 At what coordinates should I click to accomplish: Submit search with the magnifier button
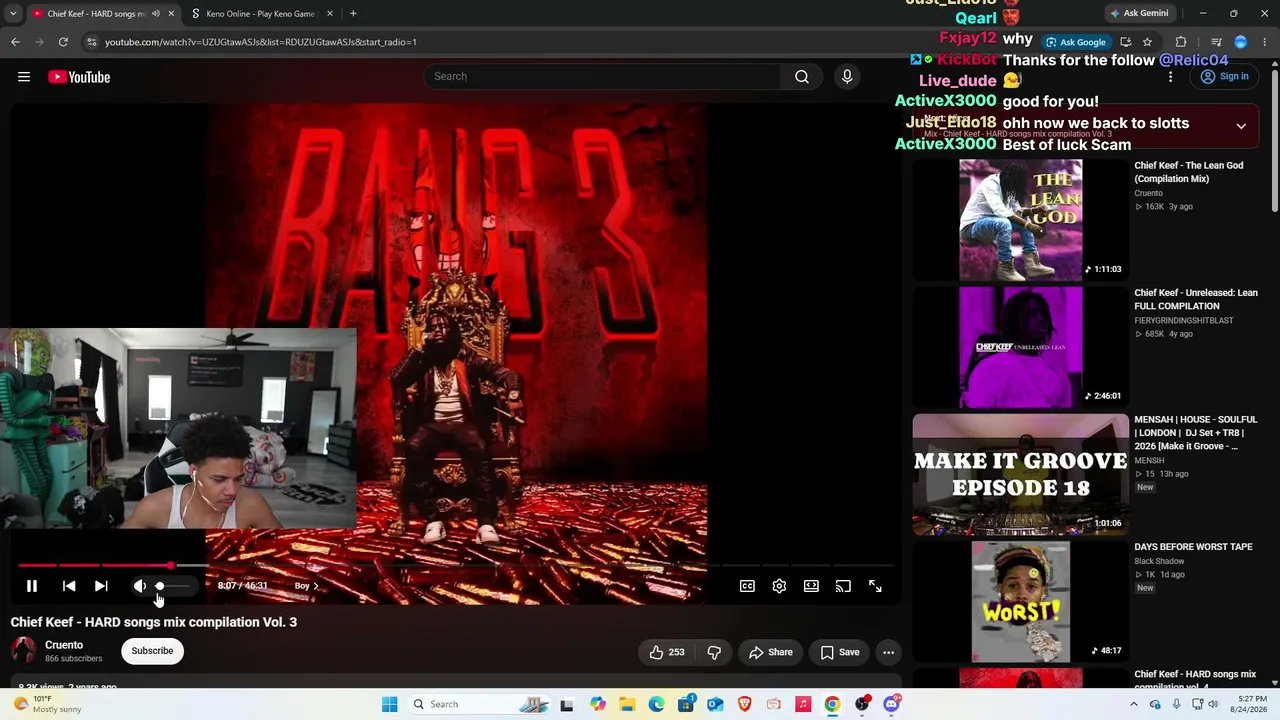click(x=802, y=76)
